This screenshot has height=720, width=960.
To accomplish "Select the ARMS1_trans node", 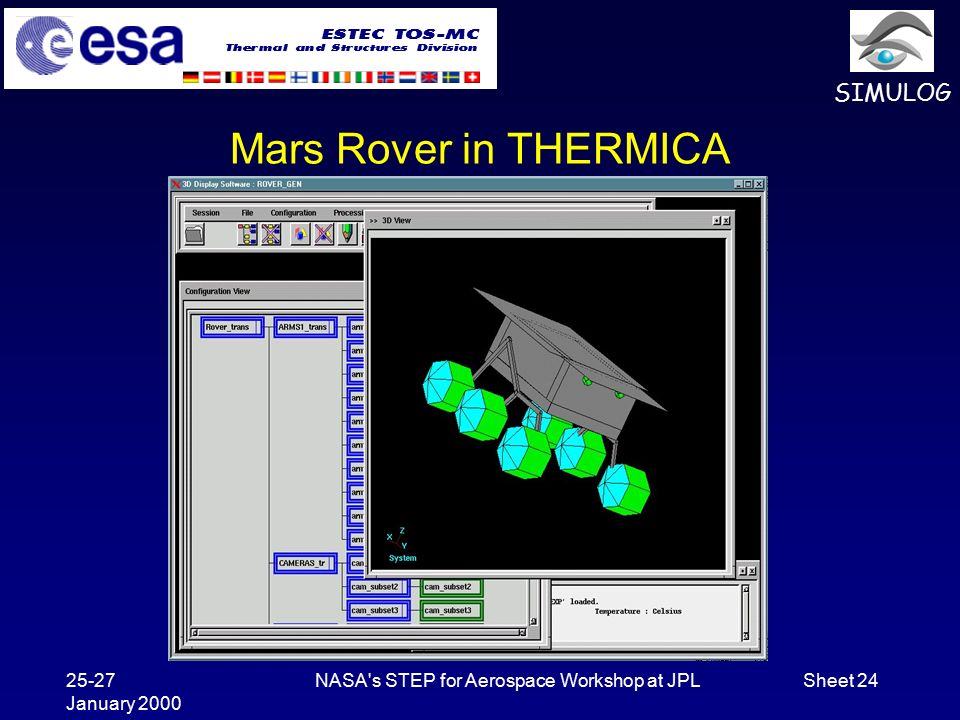I will pos(305,327).
